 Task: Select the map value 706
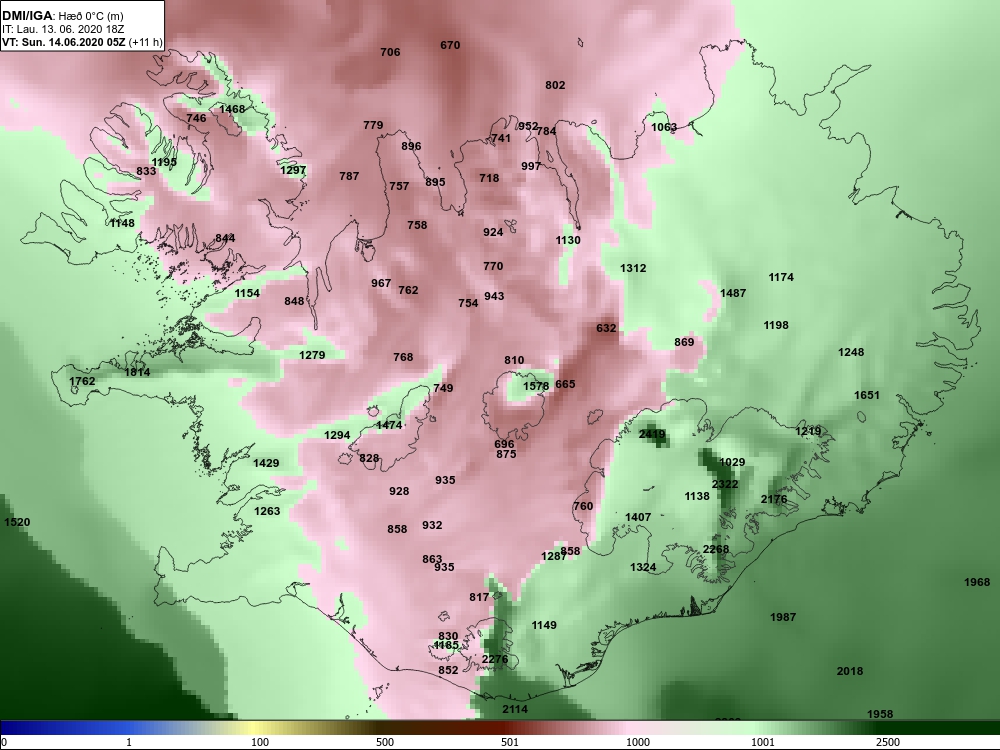[x=390, y=52]
